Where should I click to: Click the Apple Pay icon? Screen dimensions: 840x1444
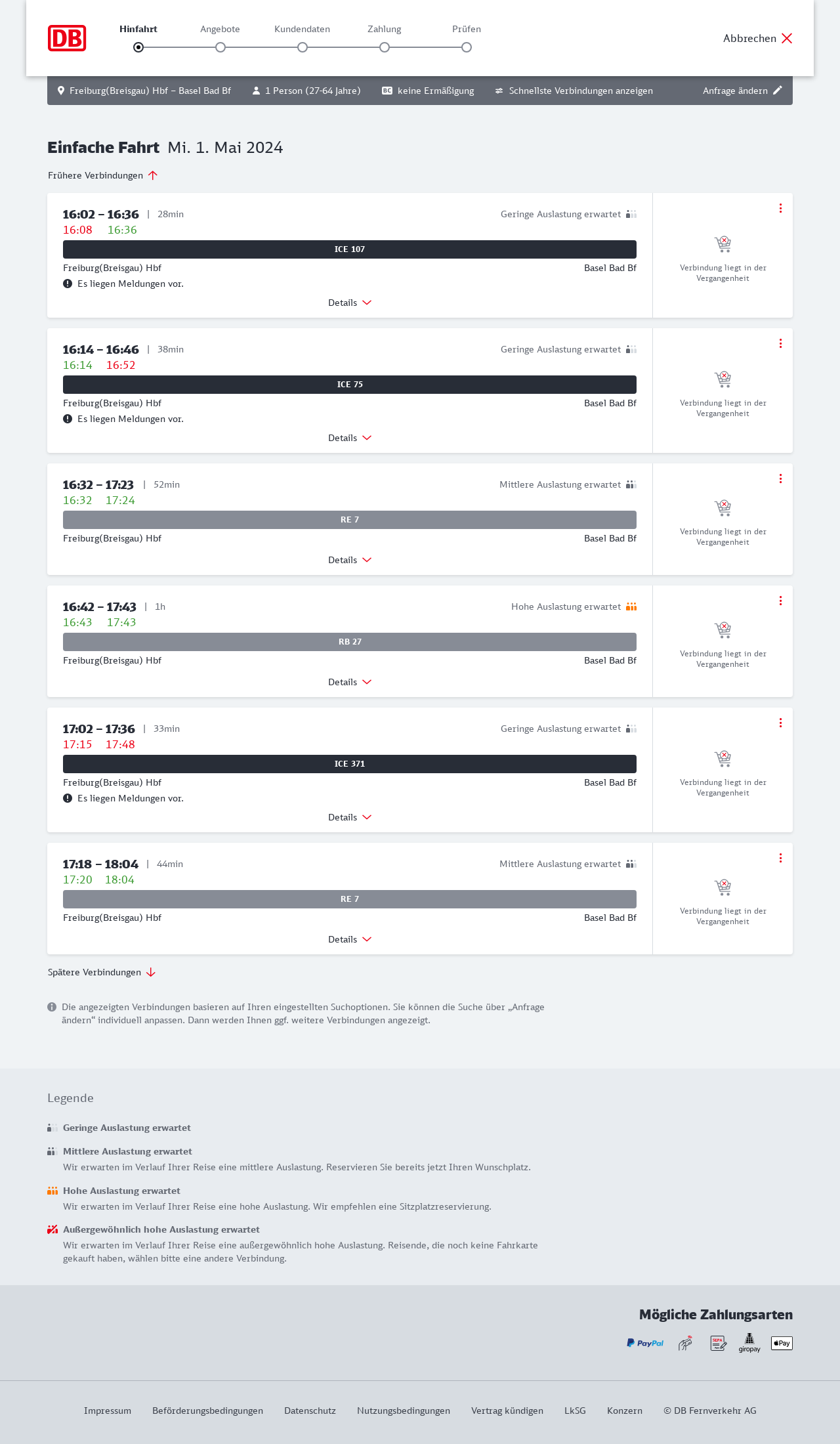click(x=782, y=1343)
